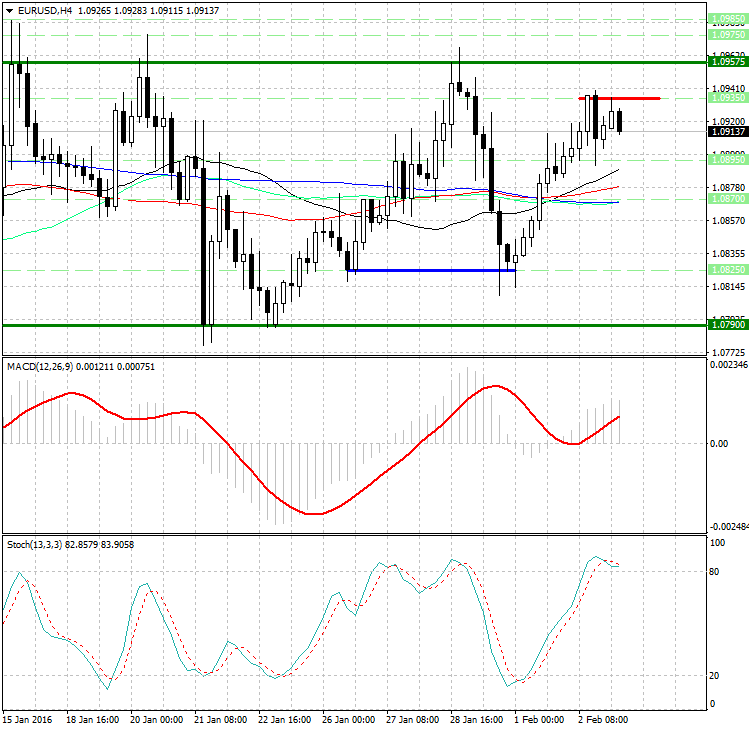Click the 1.08700 price level label
749x731 pixels.
[x=726, y=199]
